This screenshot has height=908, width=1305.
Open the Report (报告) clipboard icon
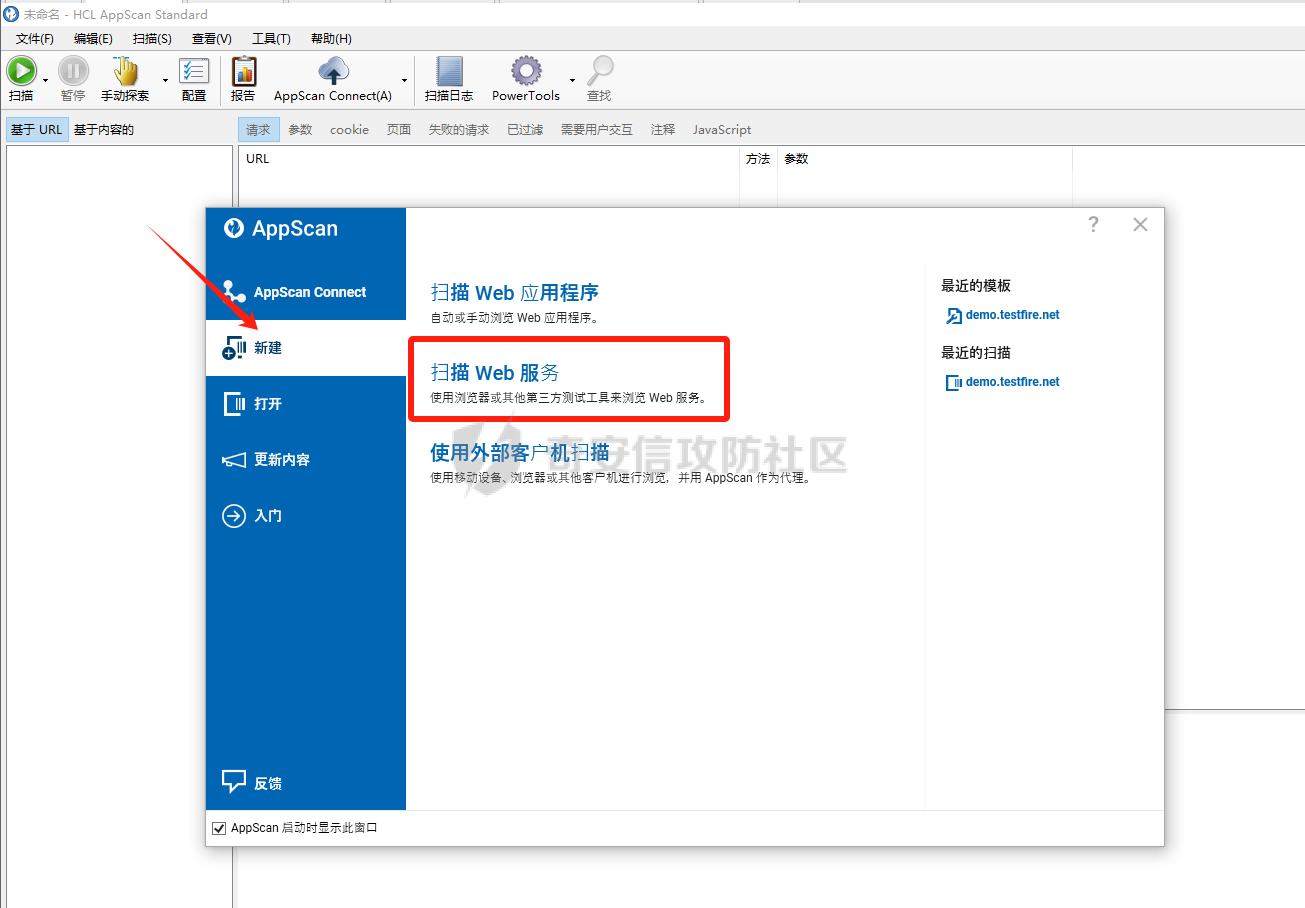(x=243, y=71)
